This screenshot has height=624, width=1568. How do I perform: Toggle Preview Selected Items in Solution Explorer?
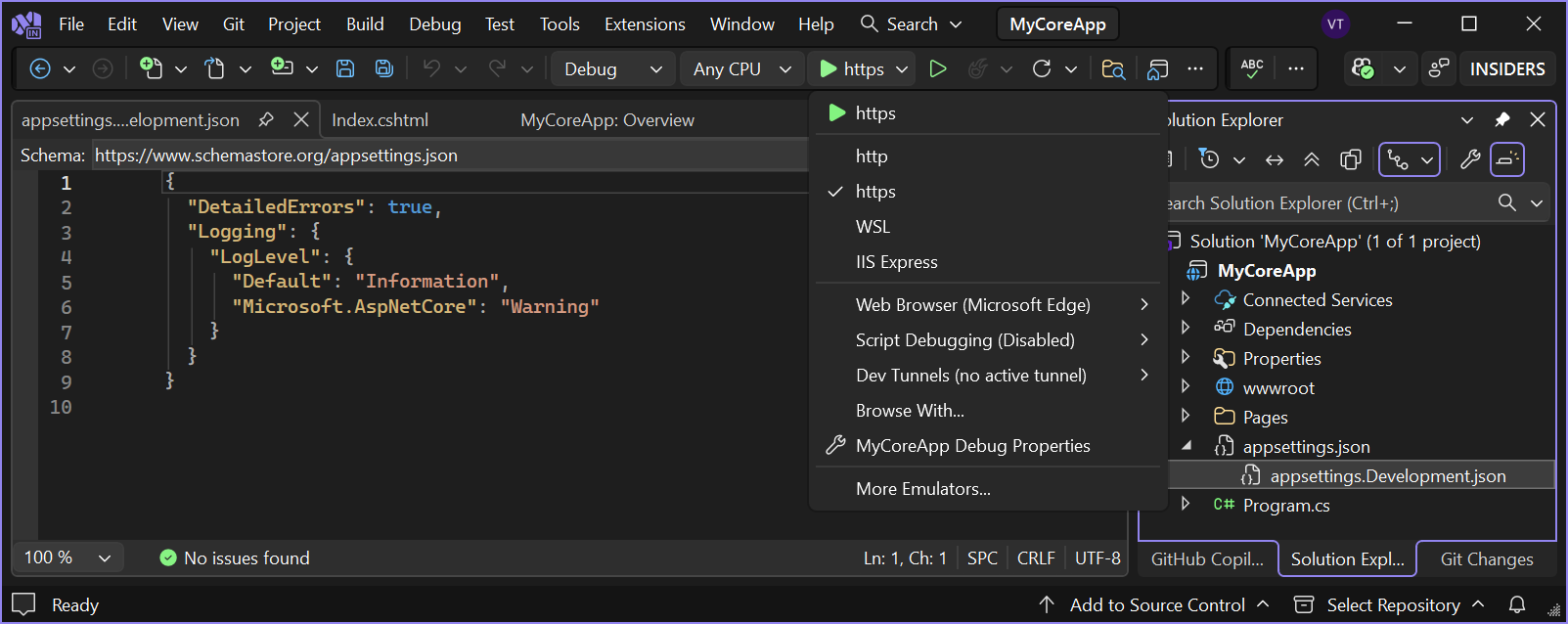1507,159
